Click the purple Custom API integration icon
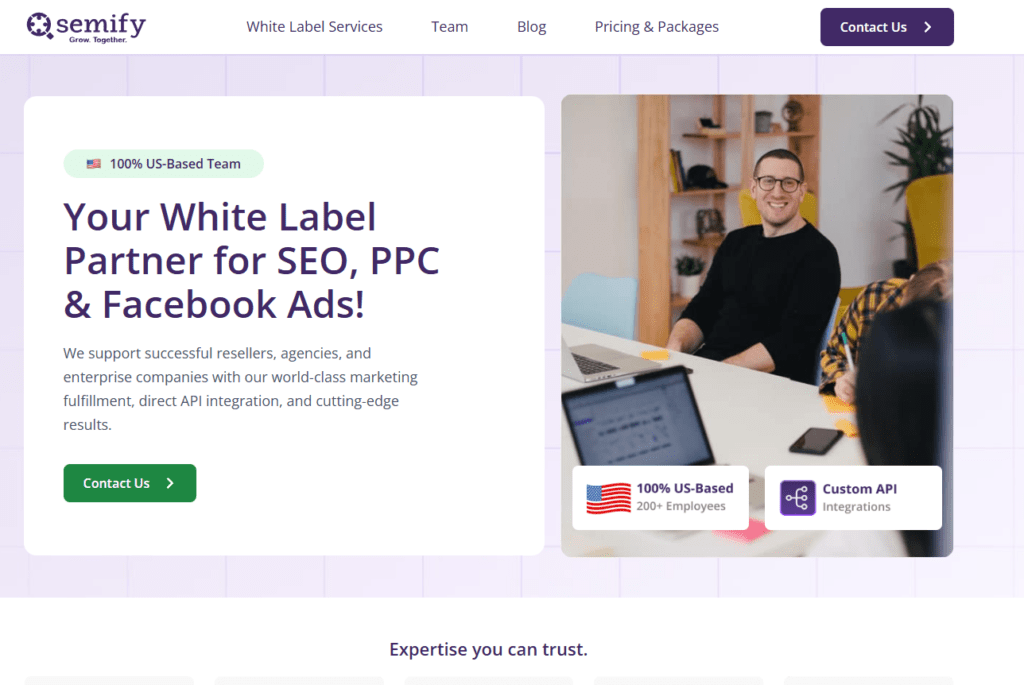1024x685 pixels. point(797,498)
